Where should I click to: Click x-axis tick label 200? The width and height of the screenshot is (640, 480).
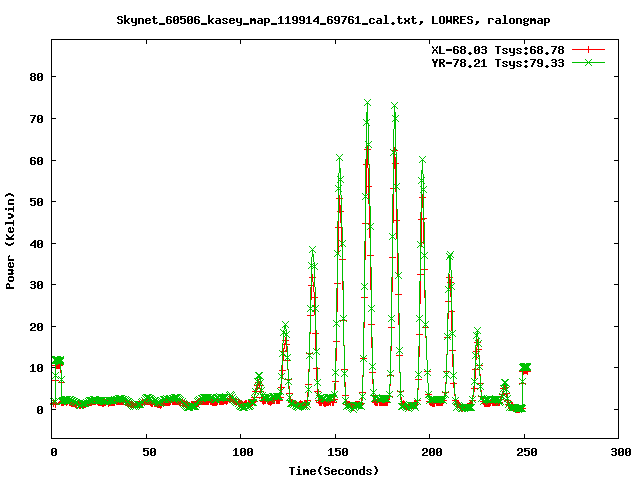pos(432,452)
